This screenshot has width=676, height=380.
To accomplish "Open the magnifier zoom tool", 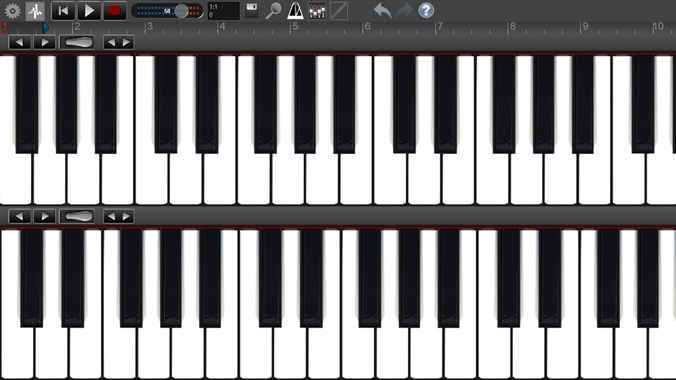I will pyautogui.click(x=273, y=11).
